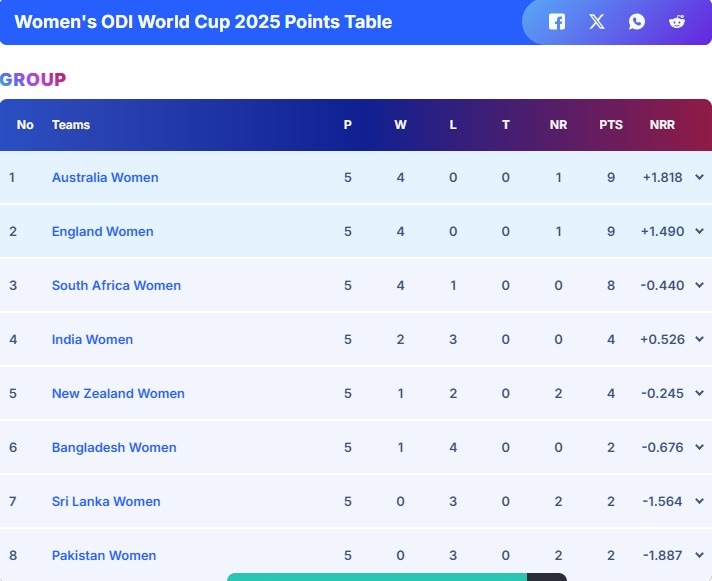712x581 pixels.
Task: Share the points table on Reddit
Action: coord(677,22)
